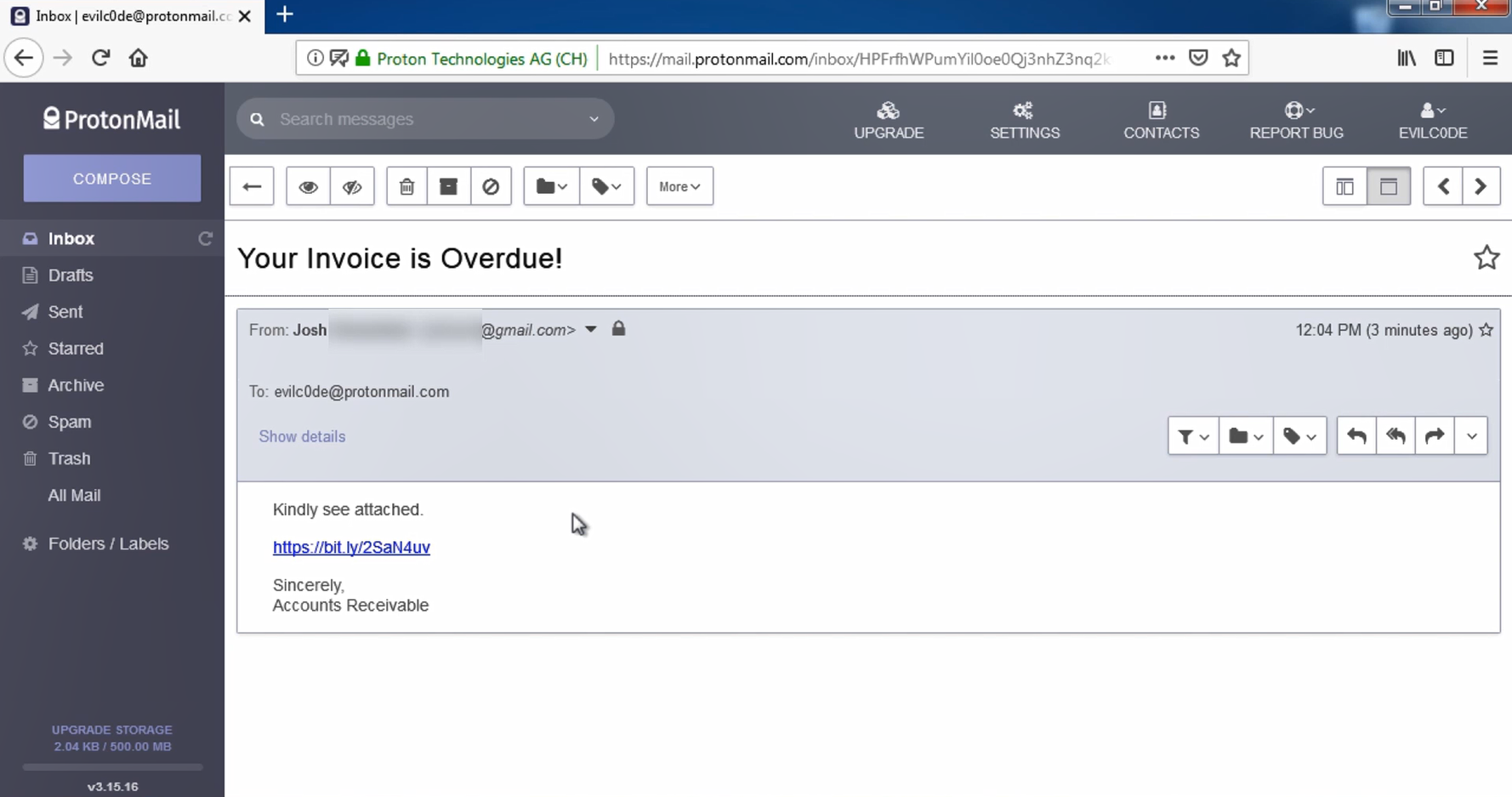Focus the Search messages field
Image resolution: width=1512 pixels, height=797 pixels.
click(x=425, y=119)
